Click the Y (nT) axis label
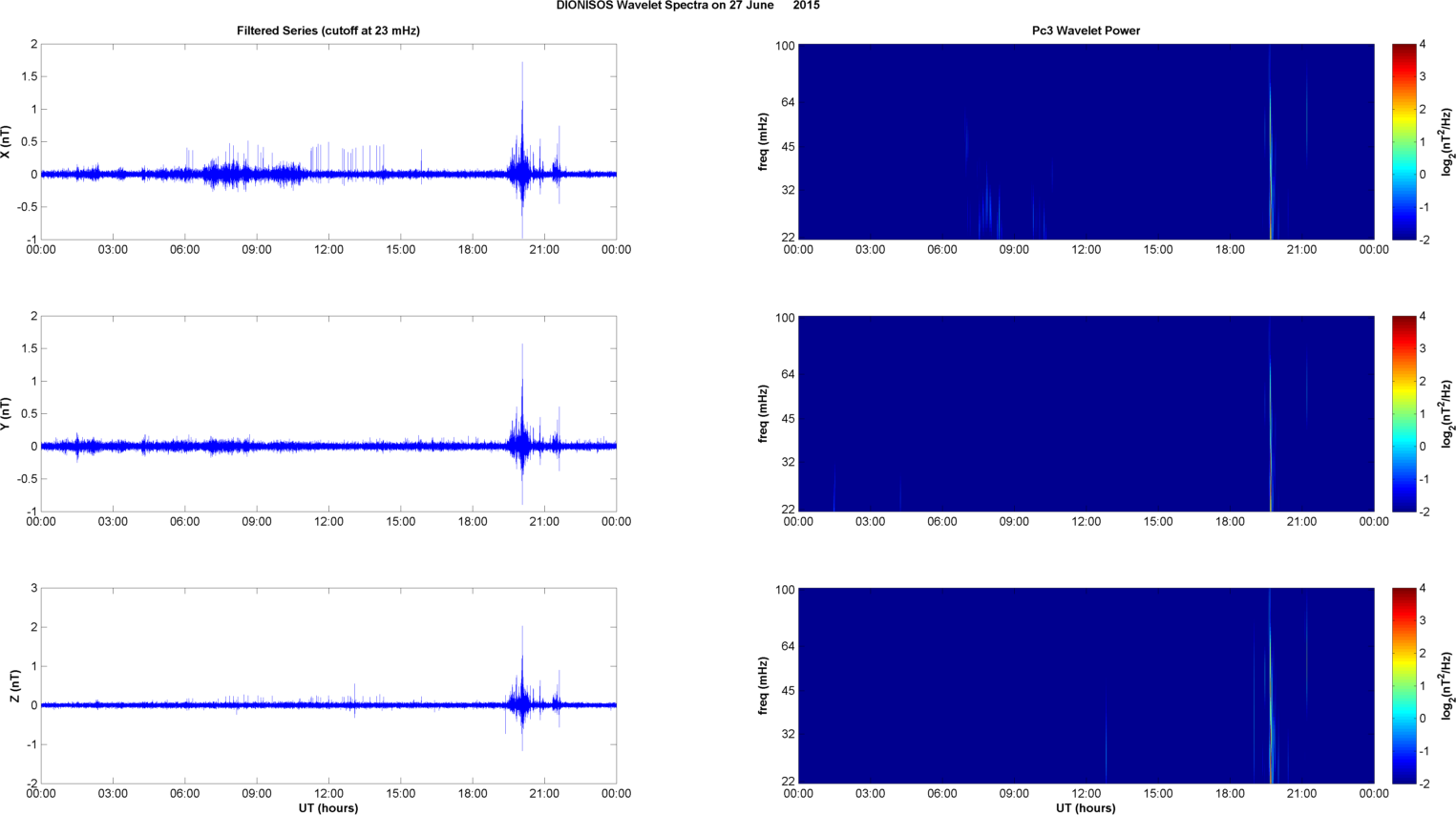 6,414
